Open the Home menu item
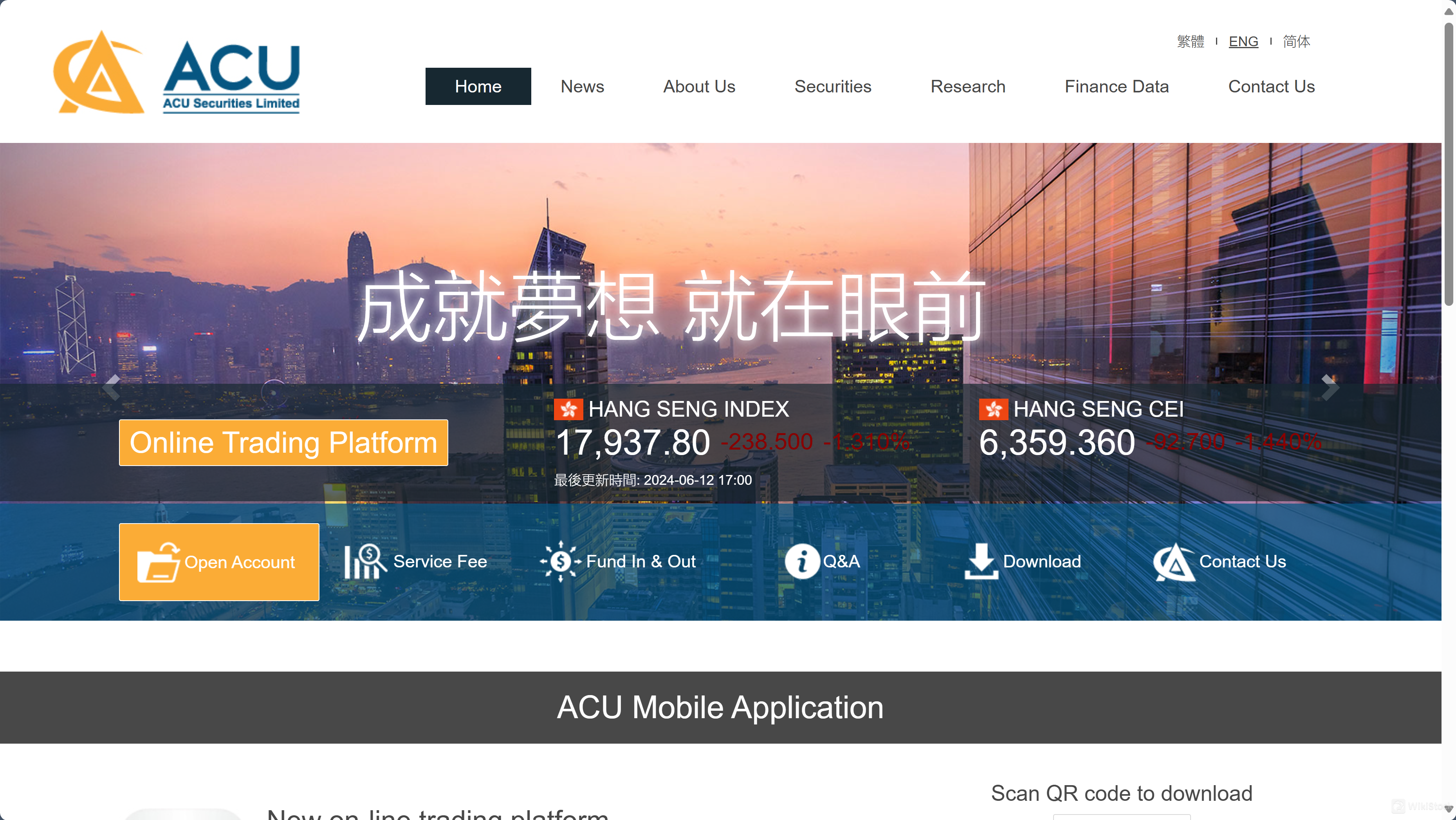Screen dimensions: 1456x820 478,87
